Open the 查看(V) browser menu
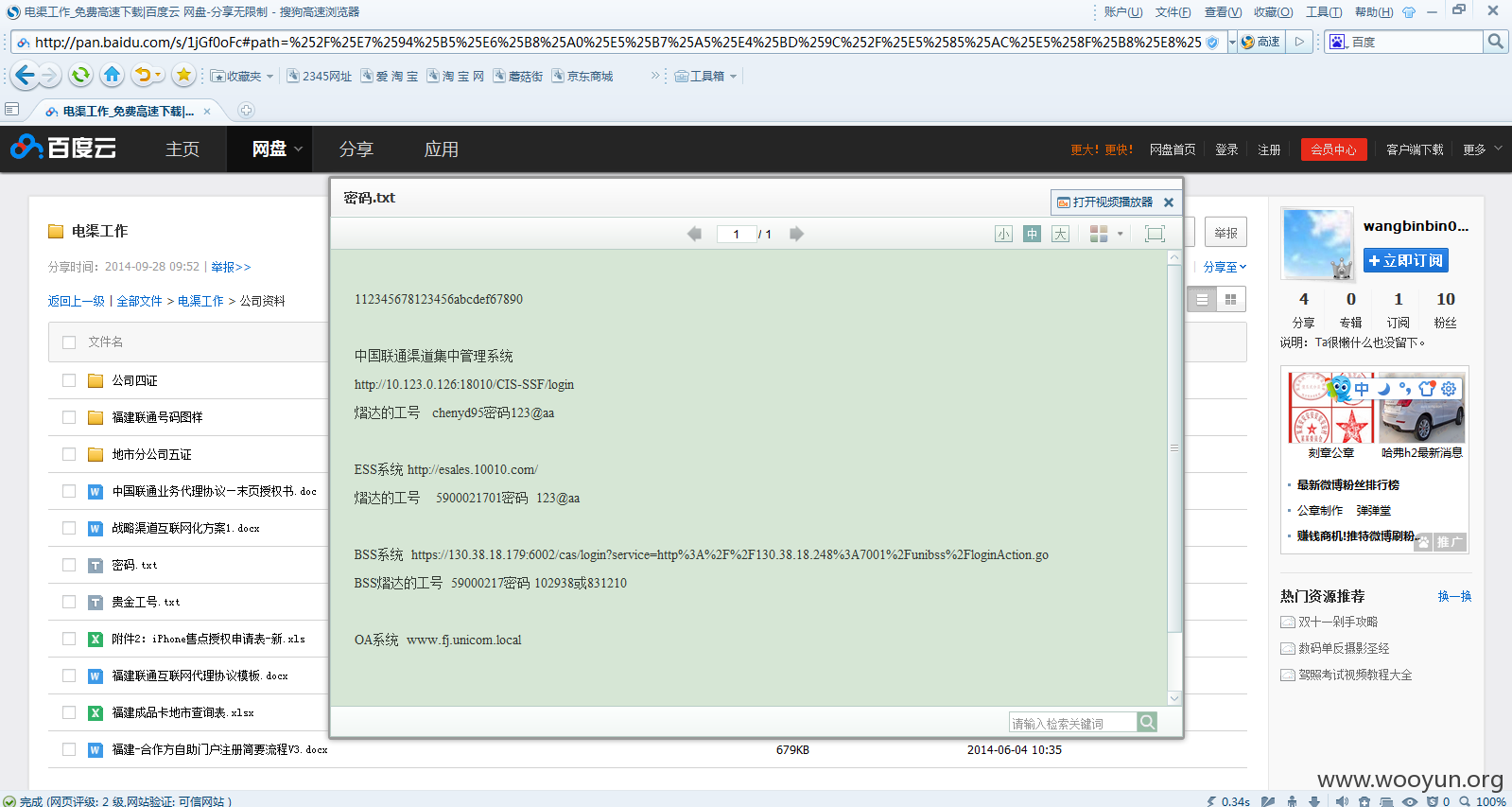The width and height of the screenshot is (1512, 807). (x=1223, y=11)
